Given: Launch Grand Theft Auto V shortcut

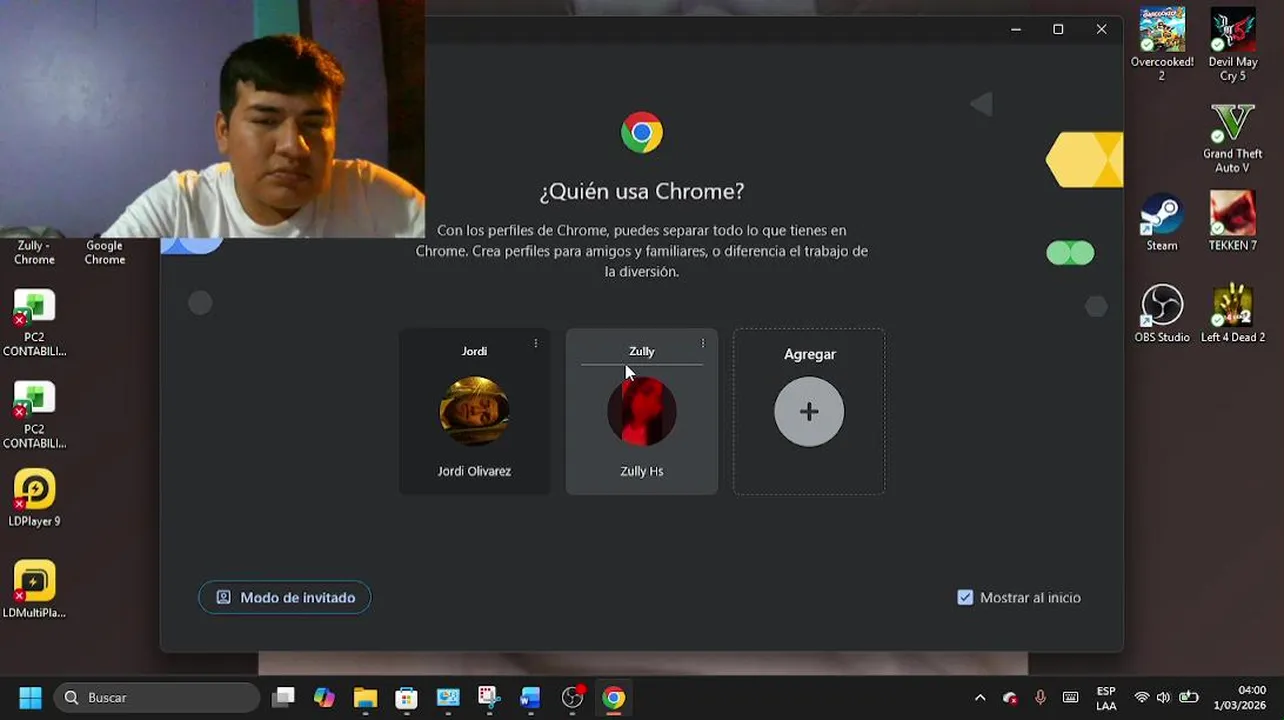Looking at the screenshot, I should coord(1232,138).
